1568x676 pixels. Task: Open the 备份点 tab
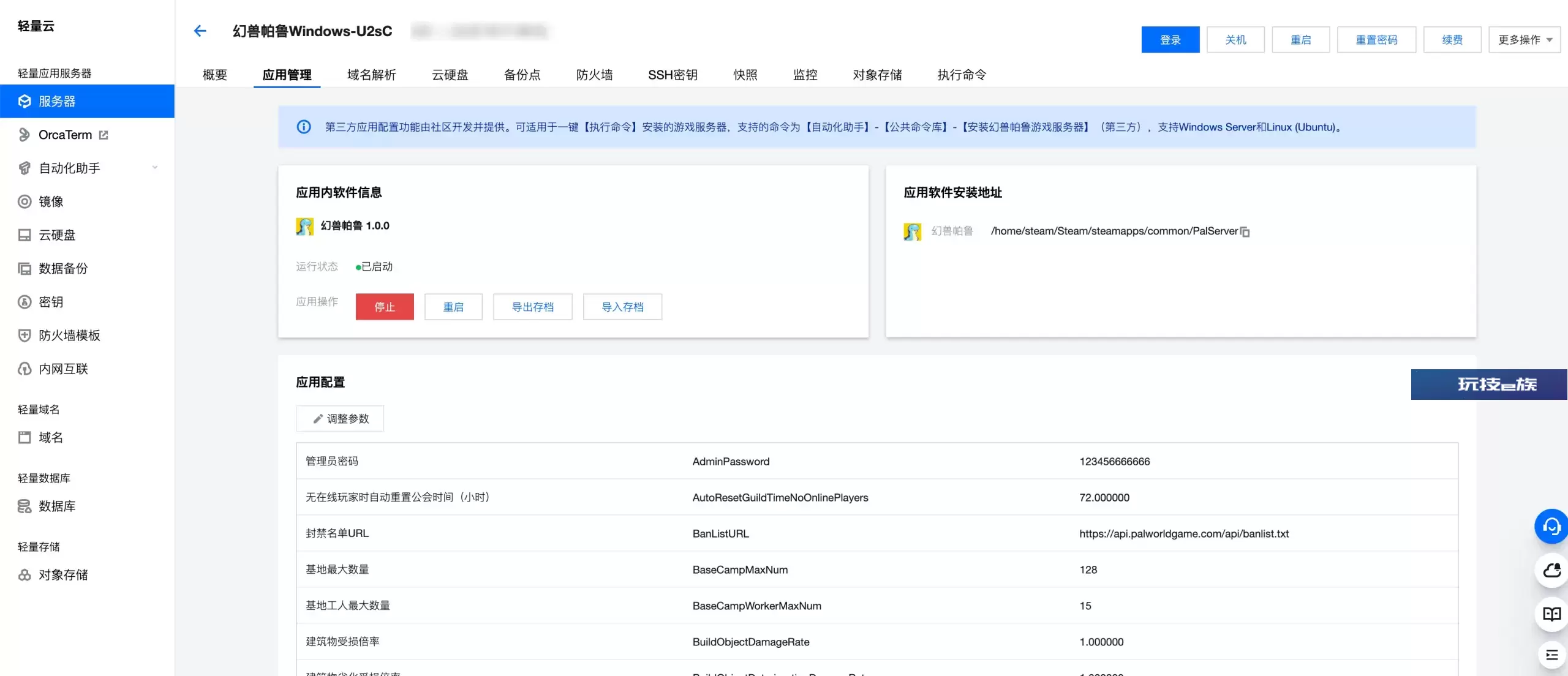click(x=522, y=75)
